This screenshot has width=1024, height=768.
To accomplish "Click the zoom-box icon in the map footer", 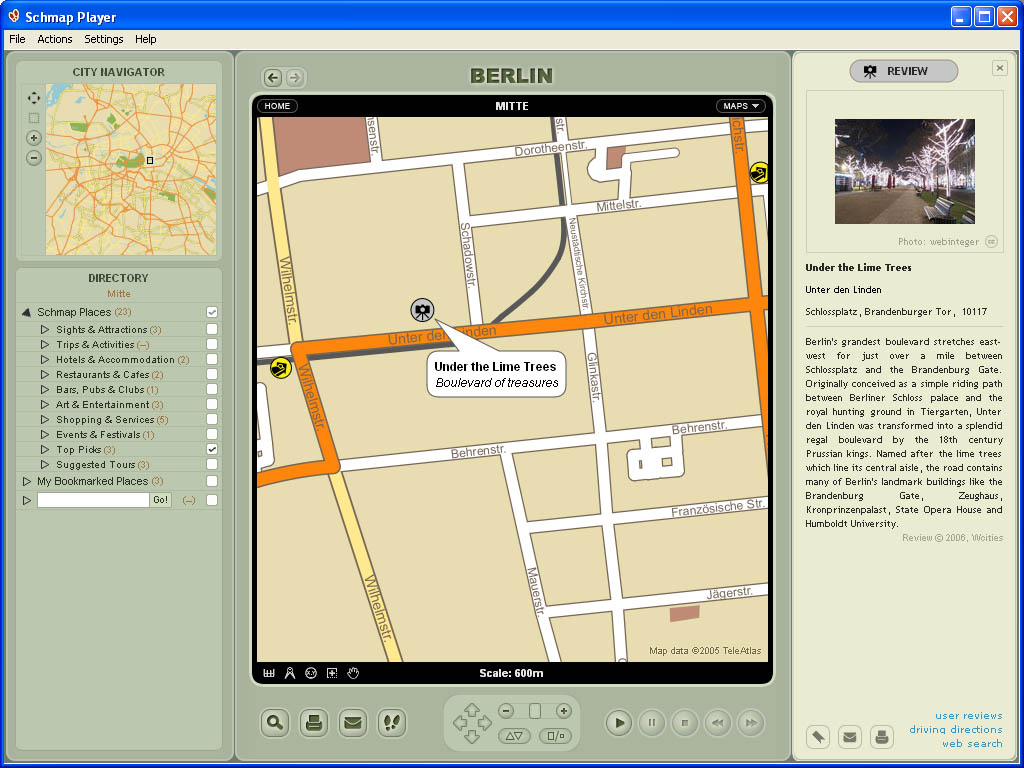I will pos(332,673).
